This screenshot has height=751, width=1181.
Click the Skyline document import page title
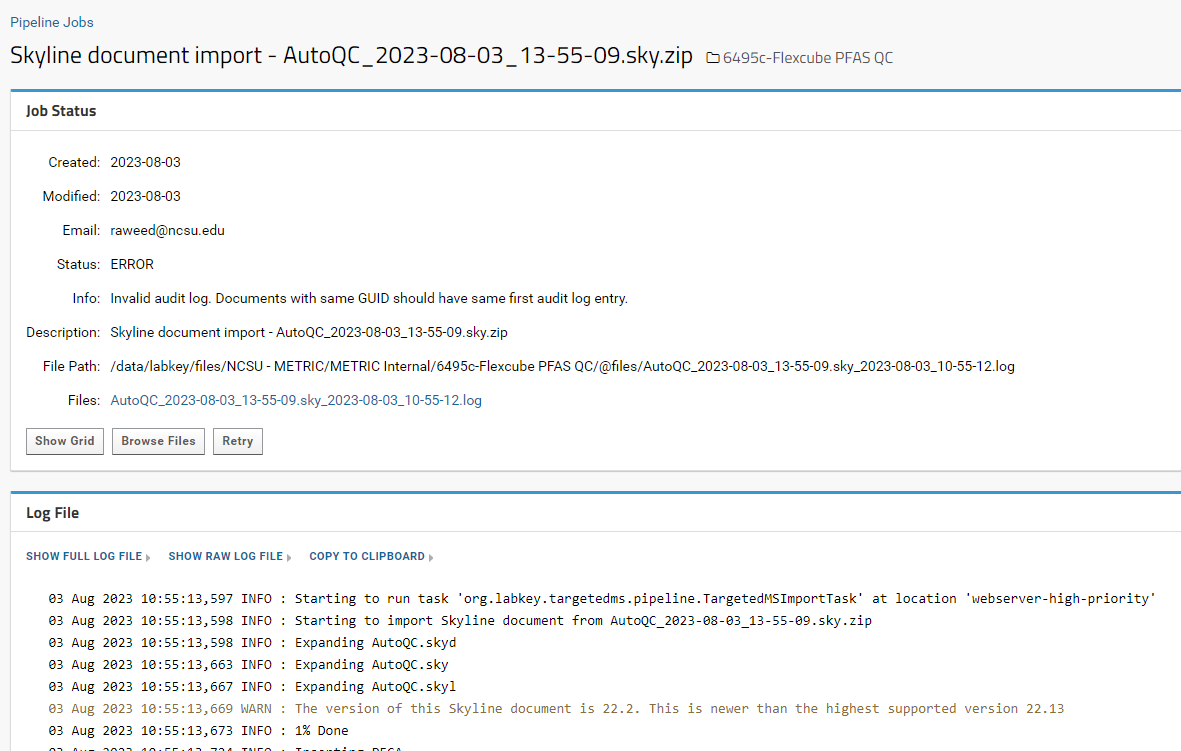tap(351, 56)
